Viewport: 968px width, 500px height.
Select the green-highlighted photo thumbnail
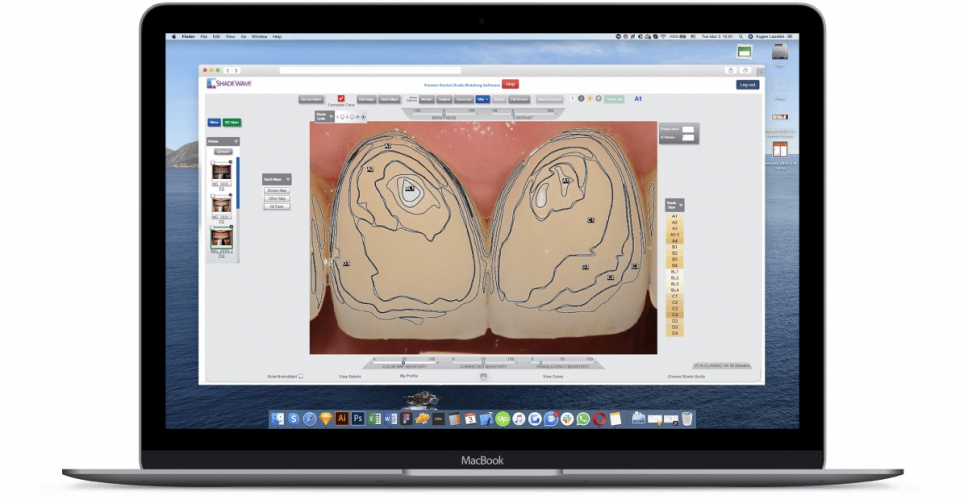(x=222, y=237)
